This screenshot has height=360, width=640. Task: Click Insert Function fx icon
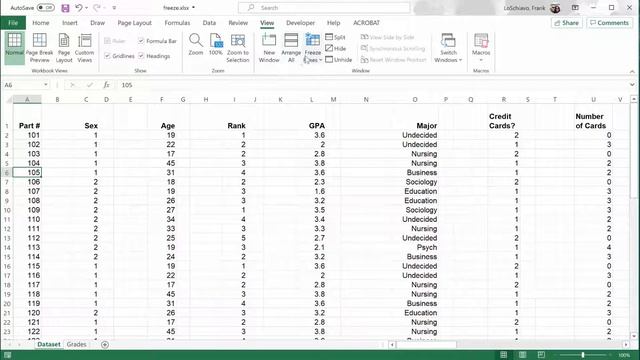point(107,85)
